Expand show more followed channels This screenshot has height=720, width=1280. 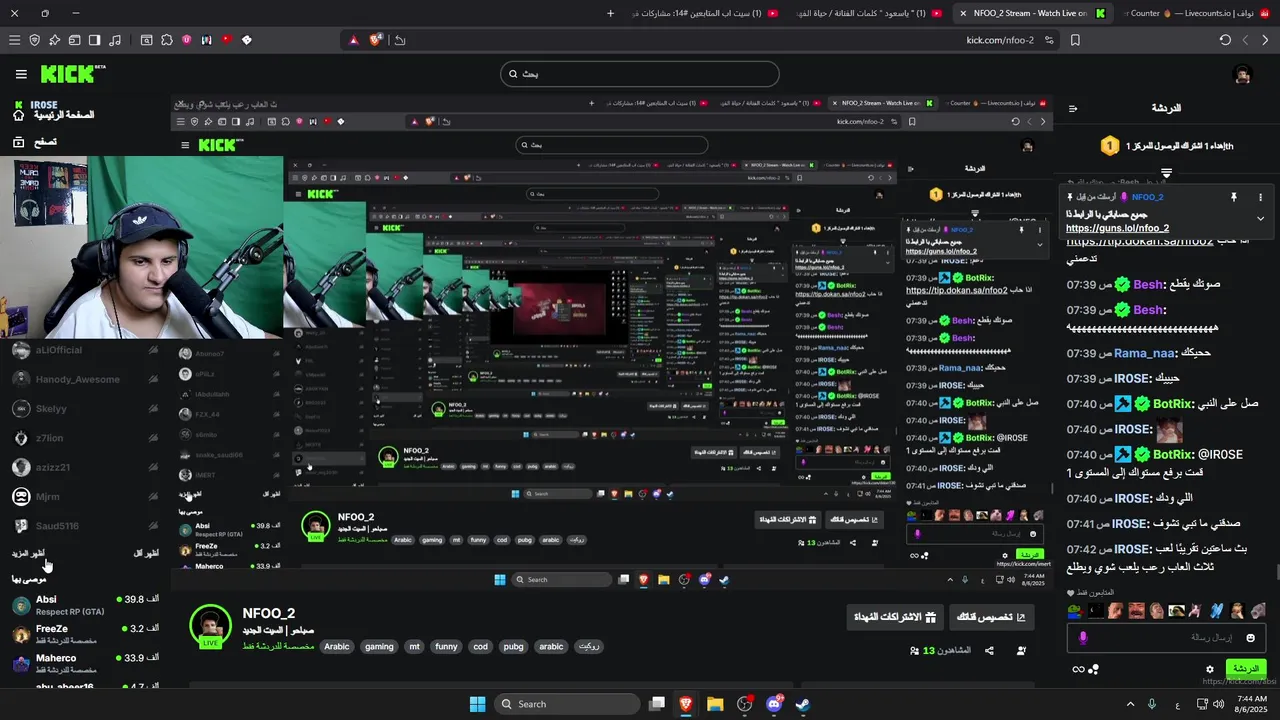28,553
